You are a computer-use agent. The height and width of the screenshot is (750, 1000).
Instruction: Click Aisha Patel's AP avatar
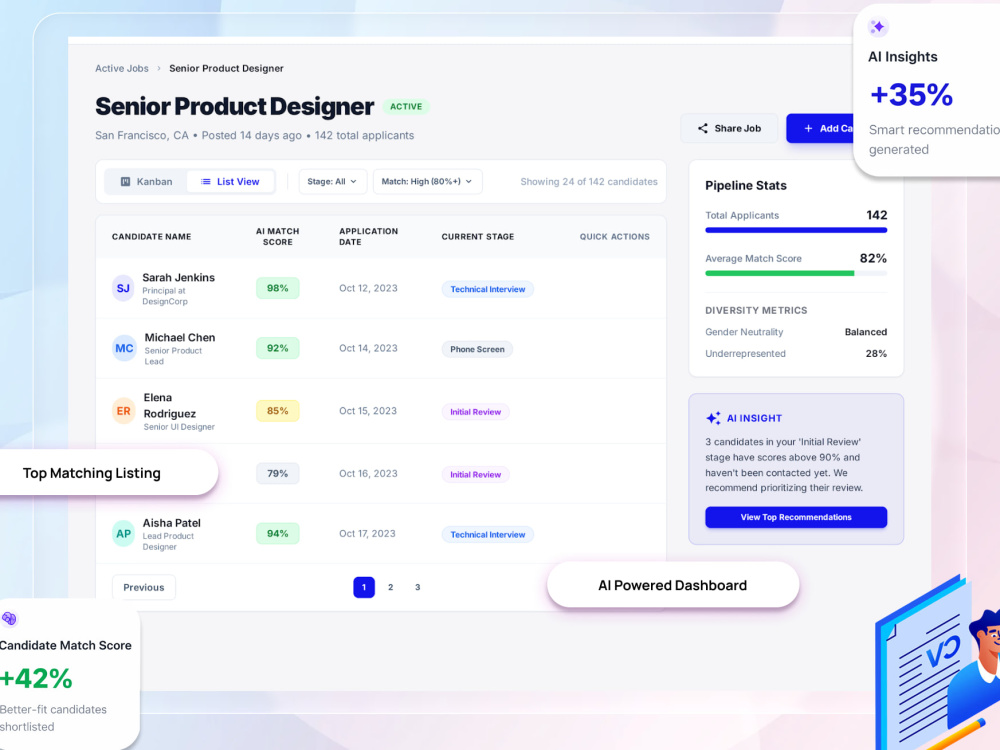point(124,534)
